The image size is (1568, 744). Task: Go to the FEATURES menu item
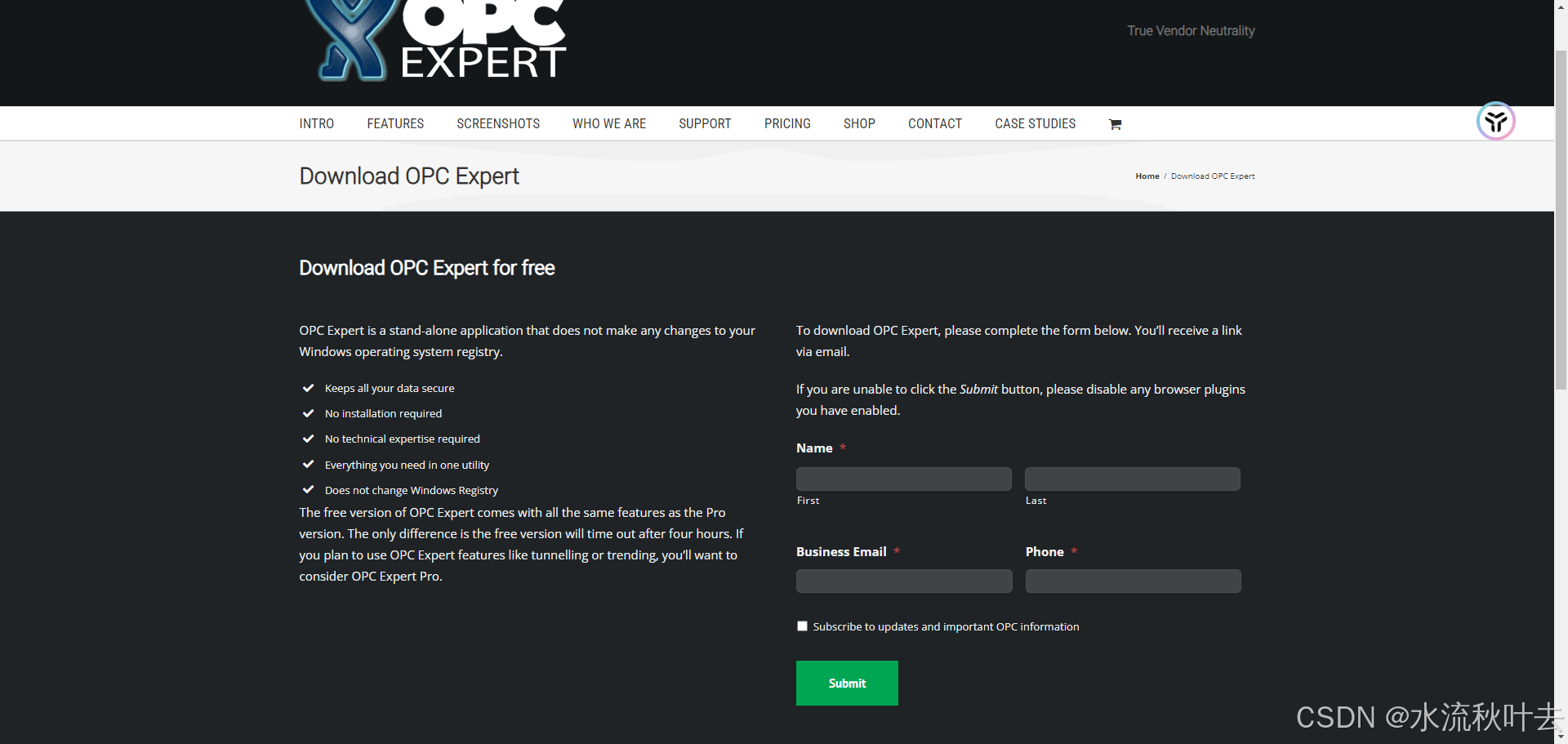pyautogui.click(x=395, y=123)
